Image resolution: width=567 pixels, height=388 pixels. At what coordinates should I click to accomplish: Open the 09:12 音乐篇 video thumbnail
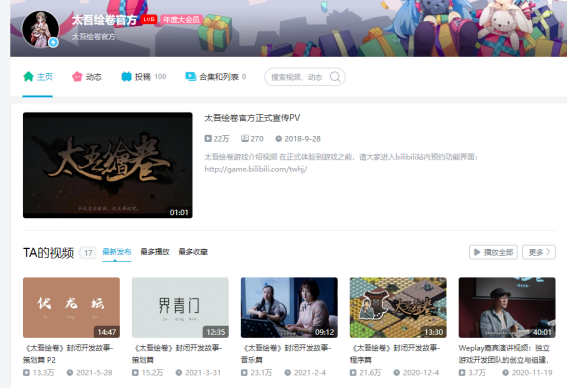pyautogui.click(x=289, y=308)
